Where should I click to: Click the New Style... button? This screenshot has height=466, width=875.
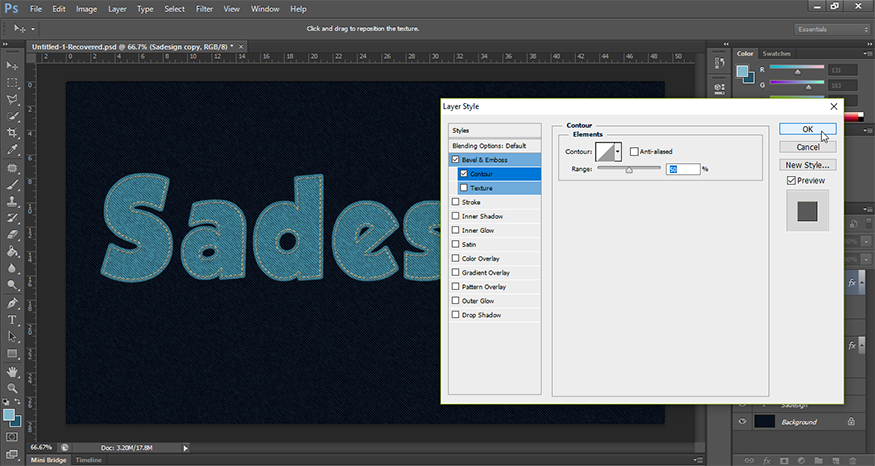(x=807, y=165)
